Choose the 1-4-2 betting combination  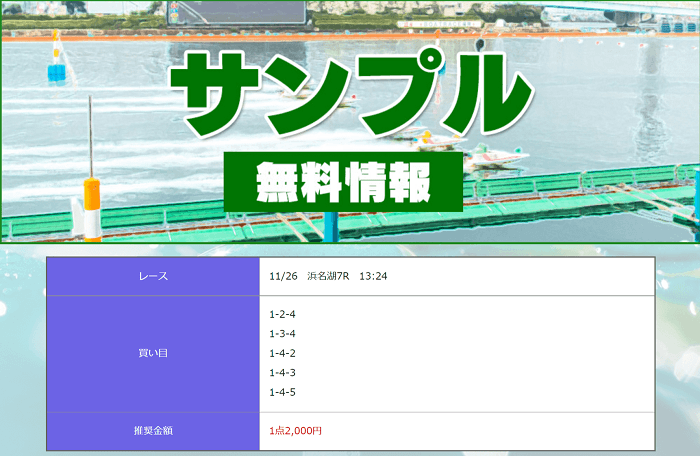tap(283, 353)
